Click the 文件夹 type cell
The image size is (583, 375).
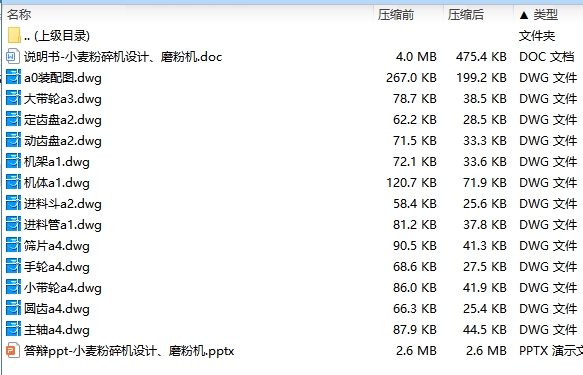point(537,36)
